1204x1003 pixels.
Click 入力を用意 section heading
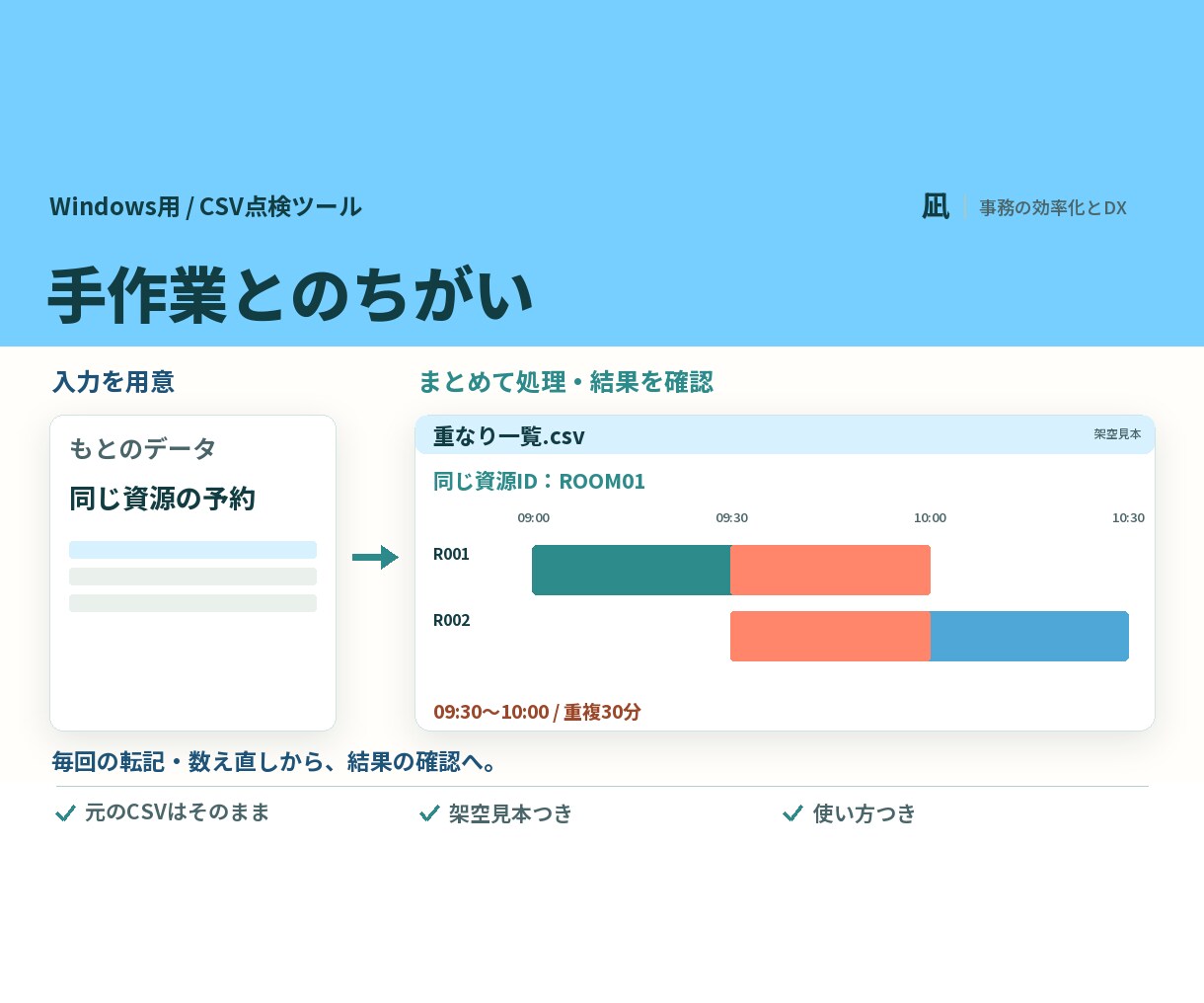(x=113, y=382)
